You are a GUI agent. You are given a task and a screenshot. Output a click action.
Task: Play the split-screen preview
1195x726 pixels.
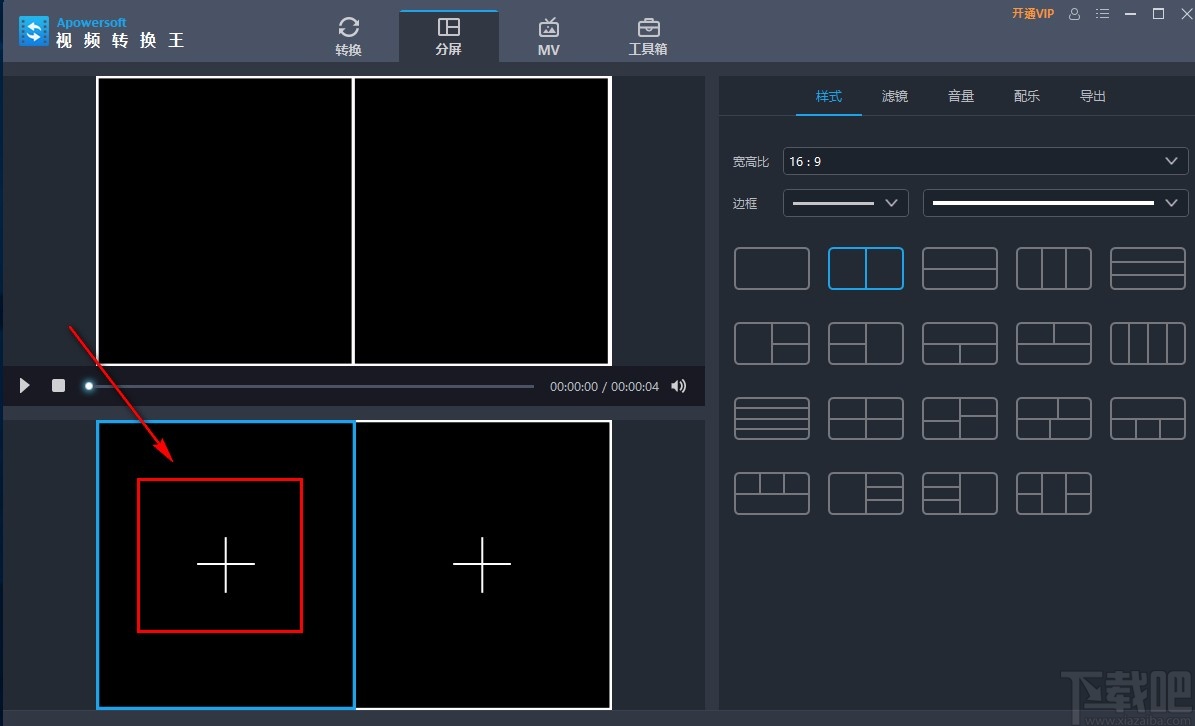(x=24, y=385)
